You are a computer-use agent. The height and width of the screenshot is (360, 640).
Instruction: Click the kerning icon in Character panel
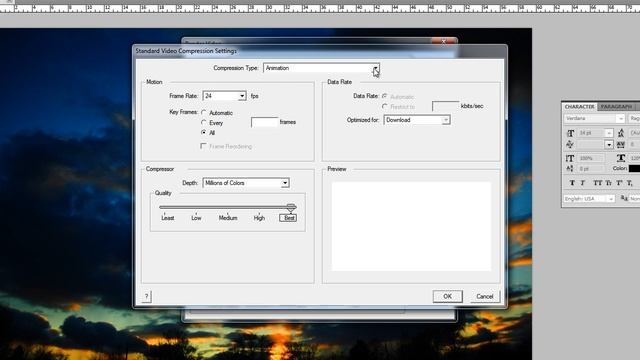(x=570, y=144)
